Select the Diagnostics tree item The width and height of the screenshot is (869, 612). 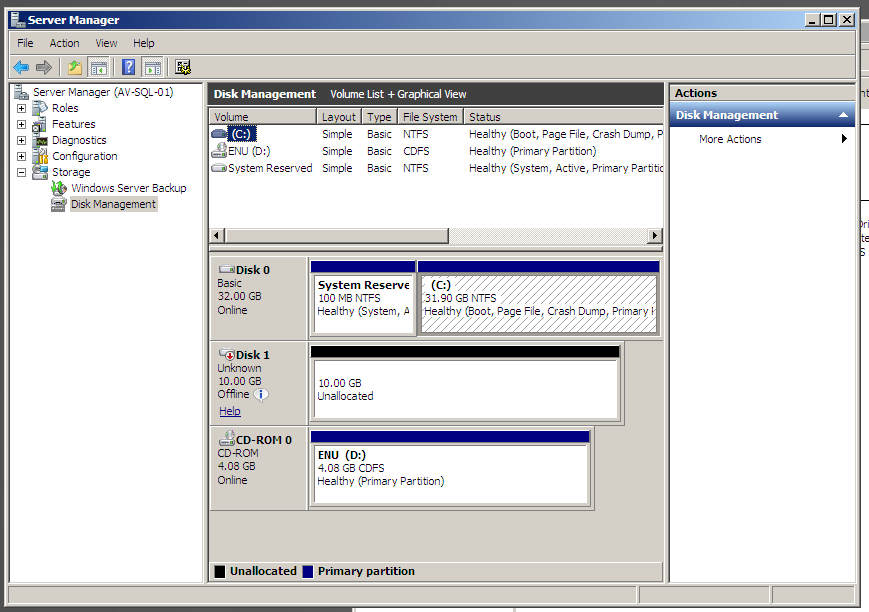tap(79, 140)
